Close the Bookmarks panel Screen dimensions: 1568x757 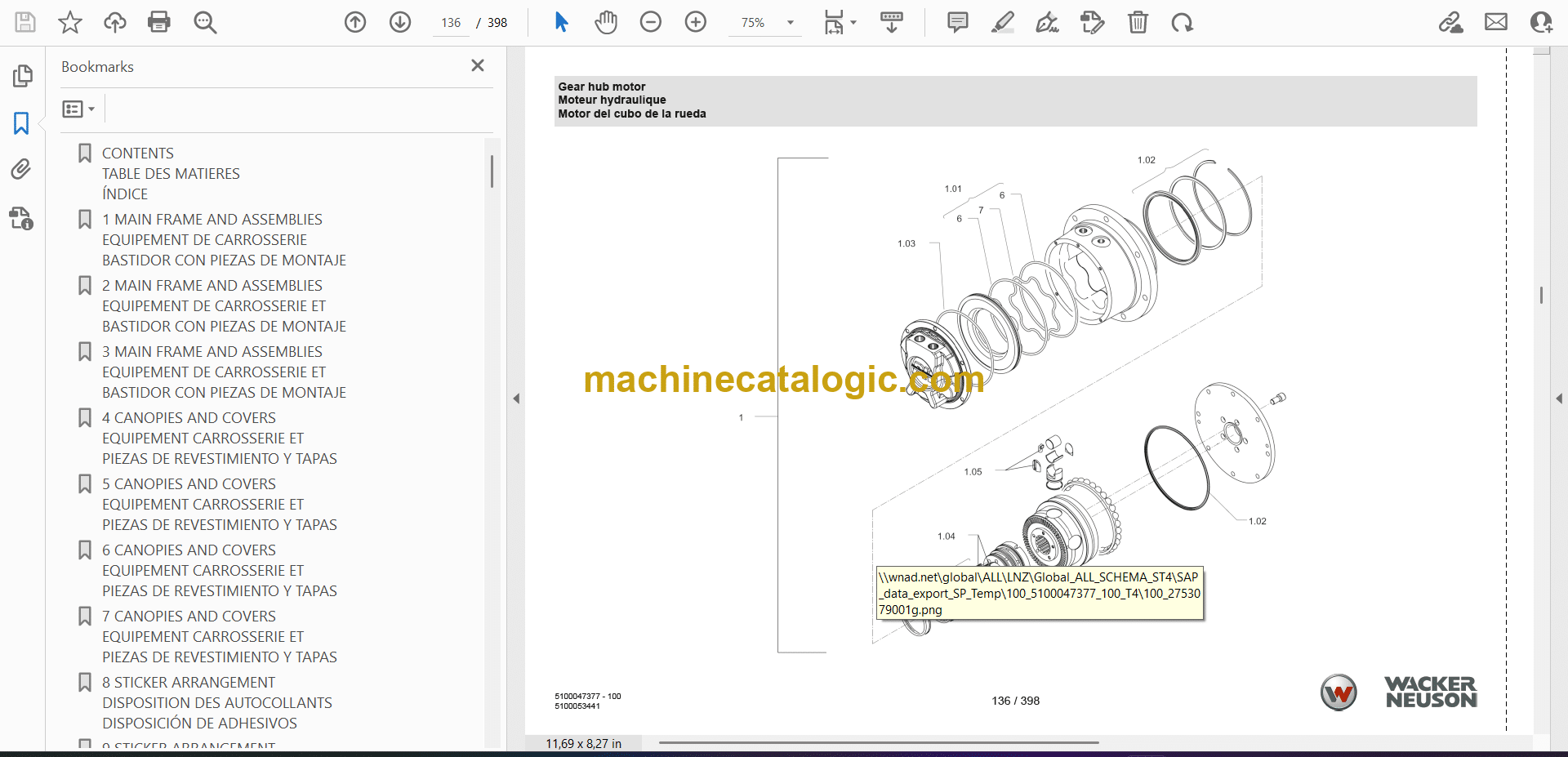[478, 65]
